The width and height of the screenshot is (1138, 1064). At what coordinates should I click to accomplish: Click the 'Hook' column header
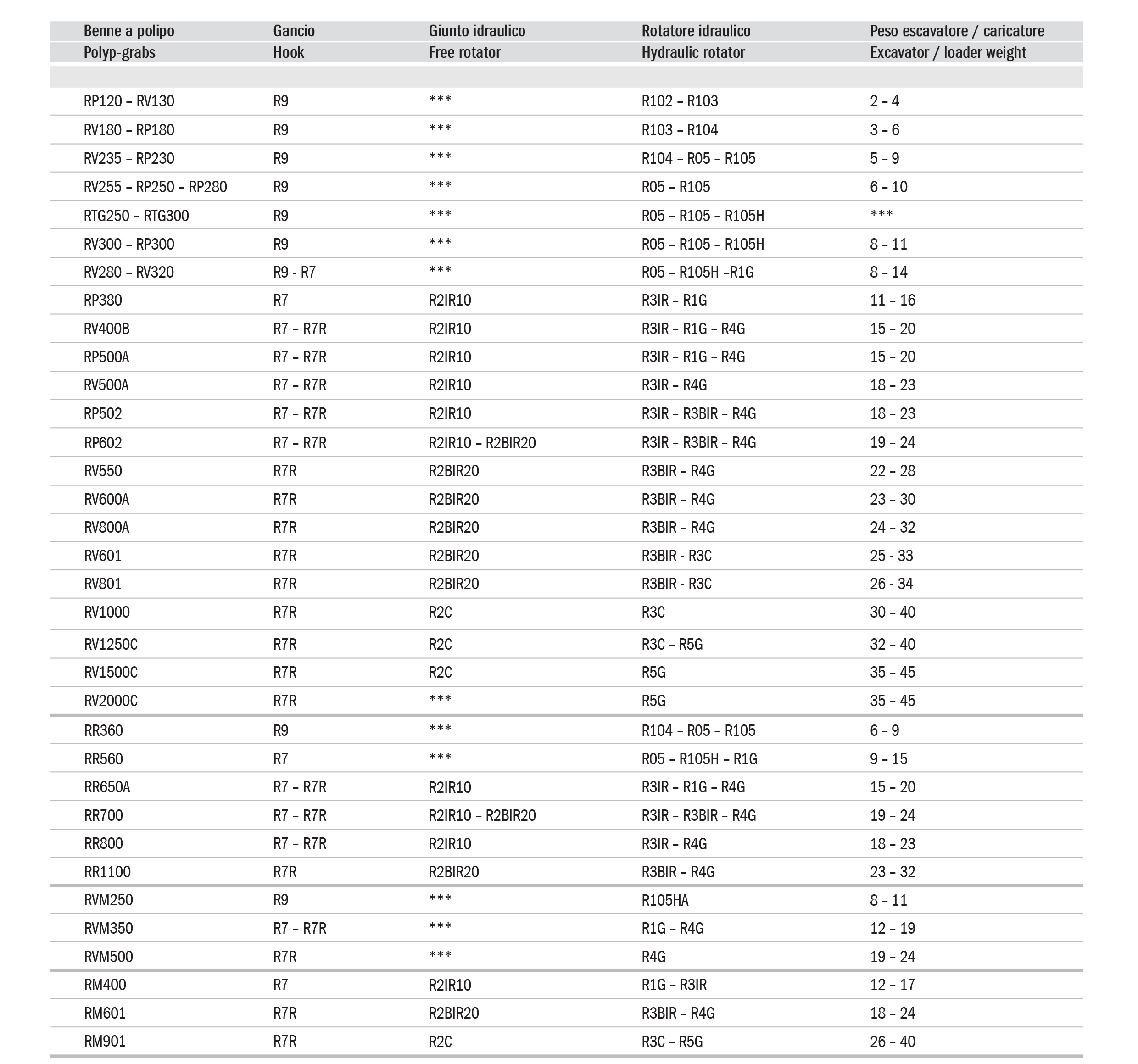point(289,53)
